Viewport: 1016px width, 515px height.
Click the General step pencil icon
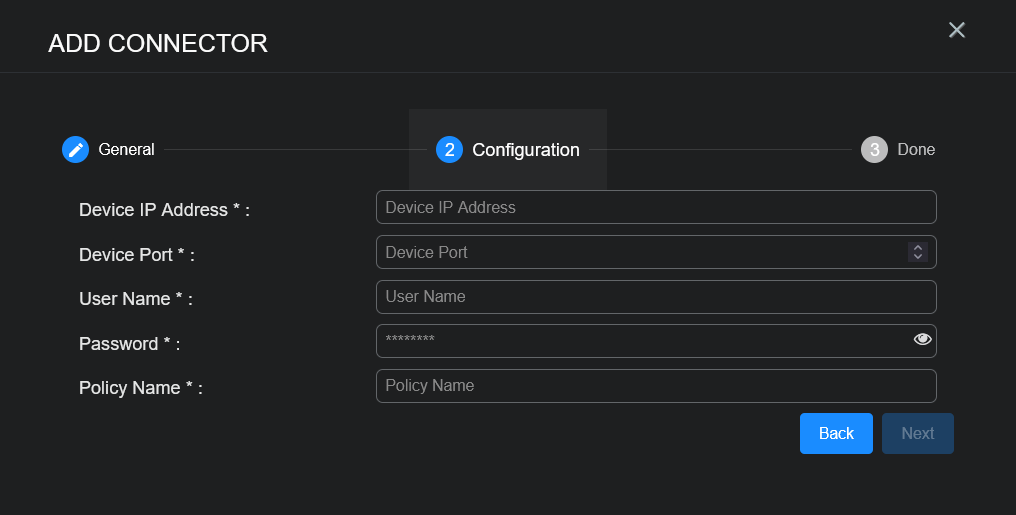pyautogui.click(x=75, y=150)
